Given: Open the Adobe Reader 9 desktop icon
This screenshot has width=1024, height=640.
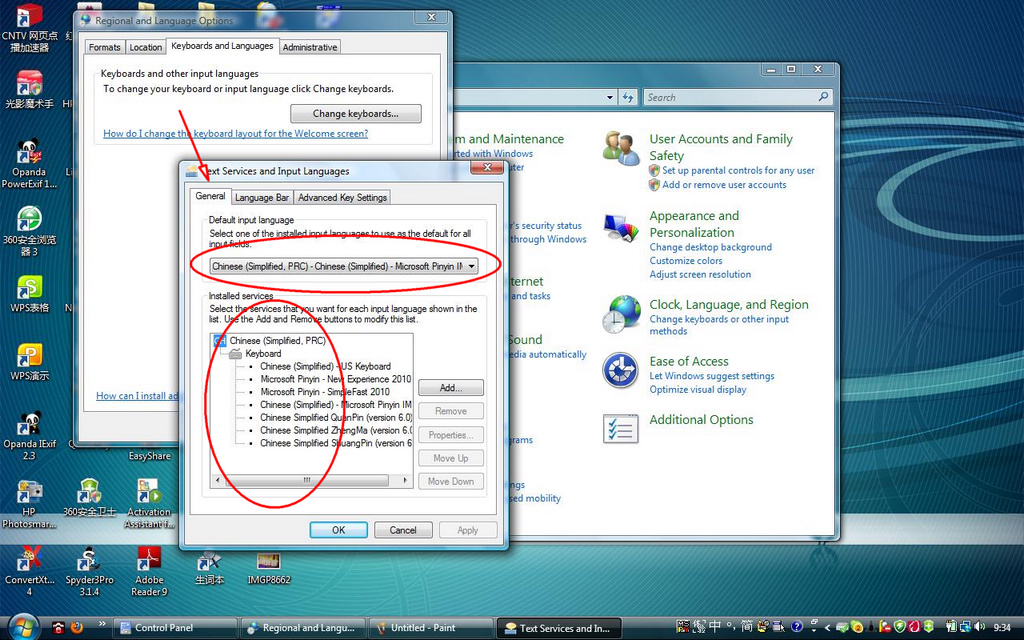Looking at the screenshot, I should pos(149,571).
